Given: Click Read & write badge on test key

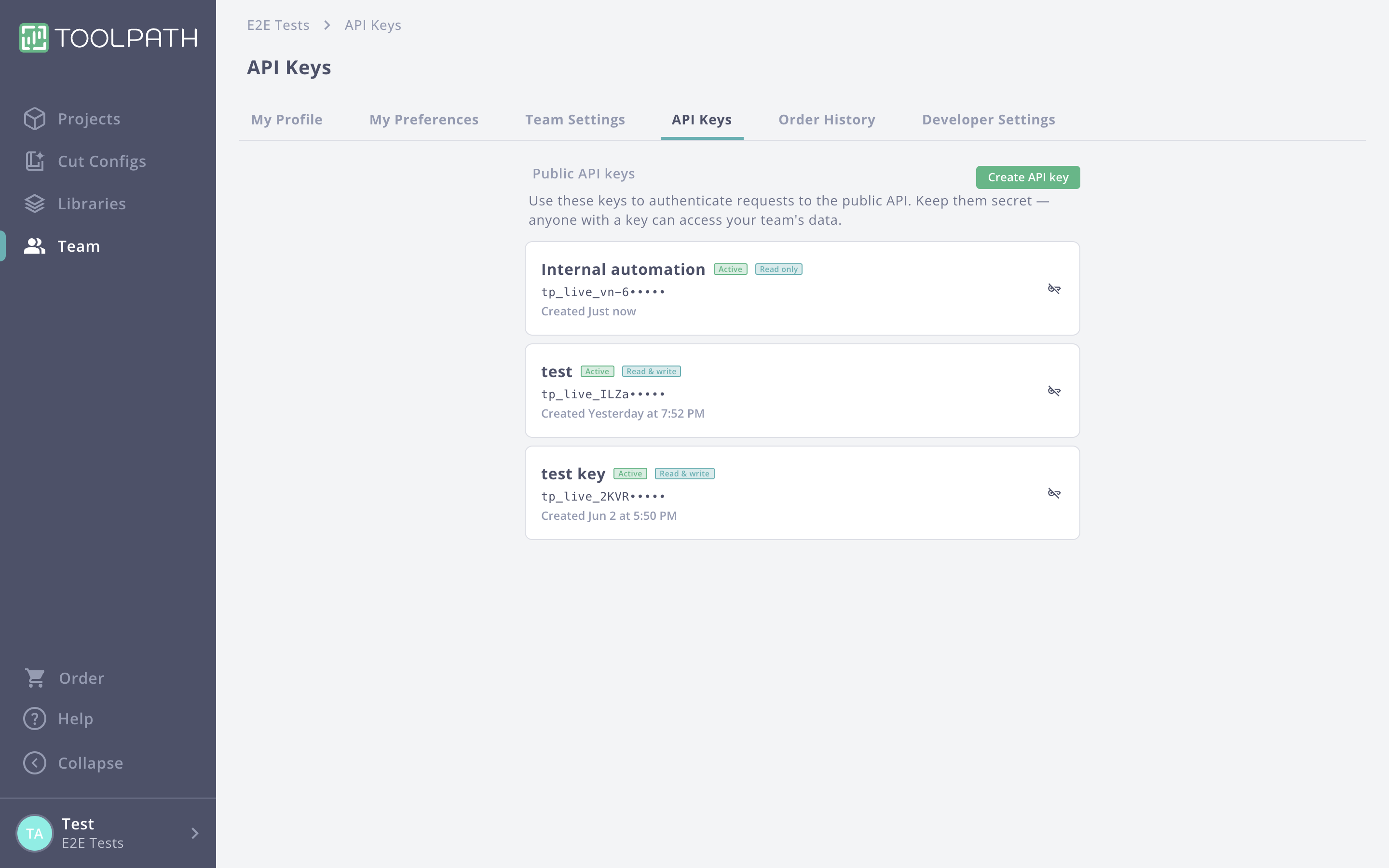Looking at the screenshot, I should pyautogui.click(x=684, y=474).
